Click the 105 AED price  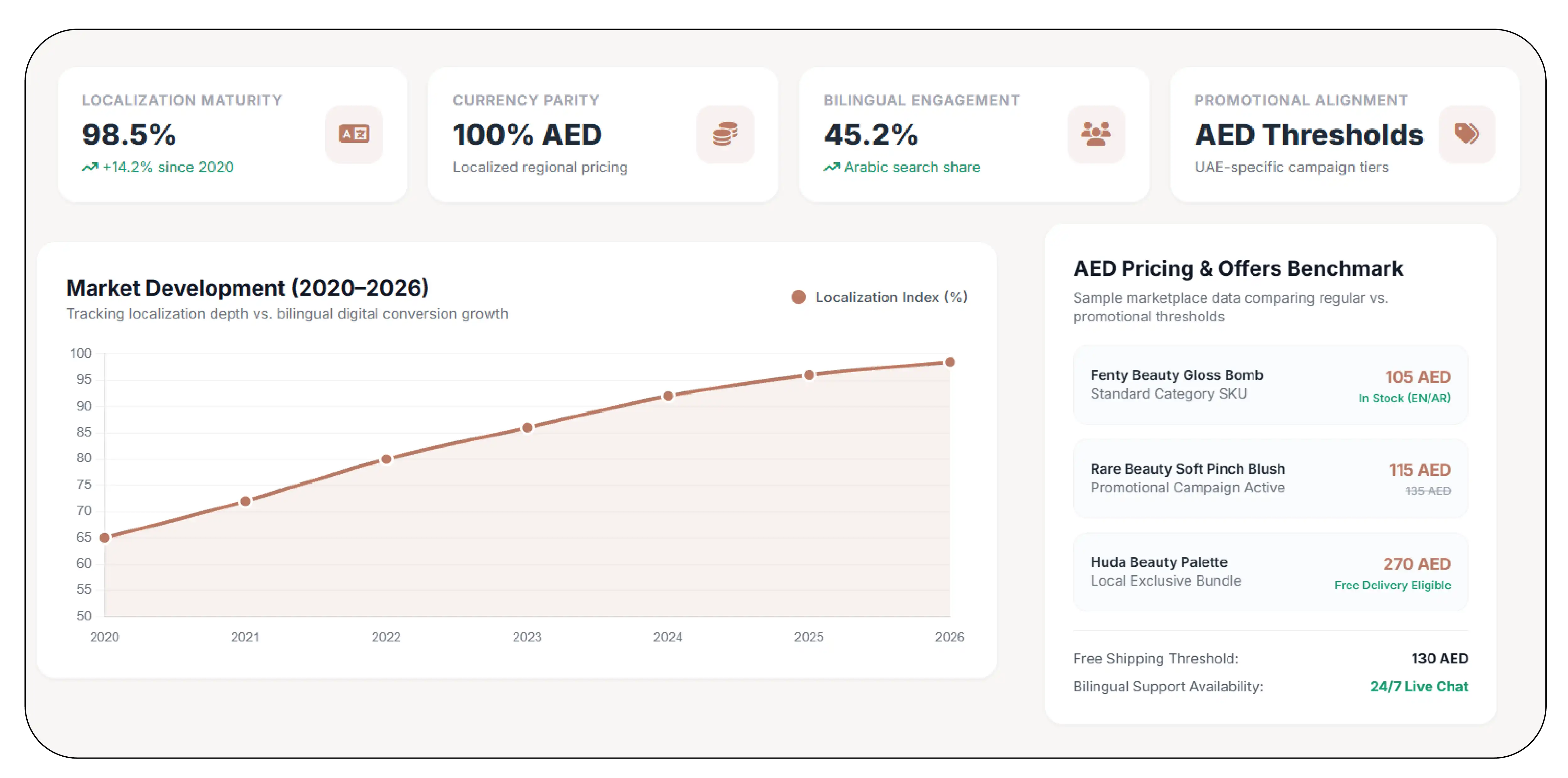(1418, 377)
